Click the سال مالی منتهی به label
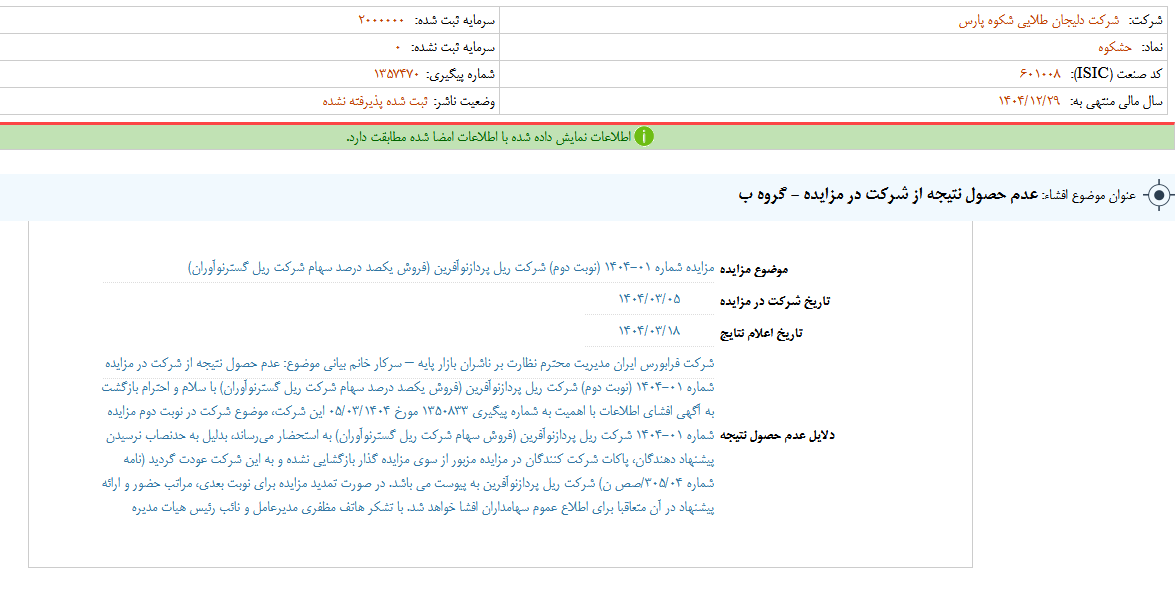Image resolution: width=1175 pixels, height=590 pixels. 1116,100
